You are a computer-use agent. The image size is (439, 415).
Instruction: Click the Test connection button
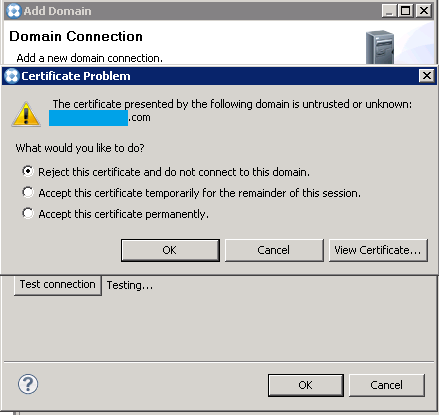[58, 285]
